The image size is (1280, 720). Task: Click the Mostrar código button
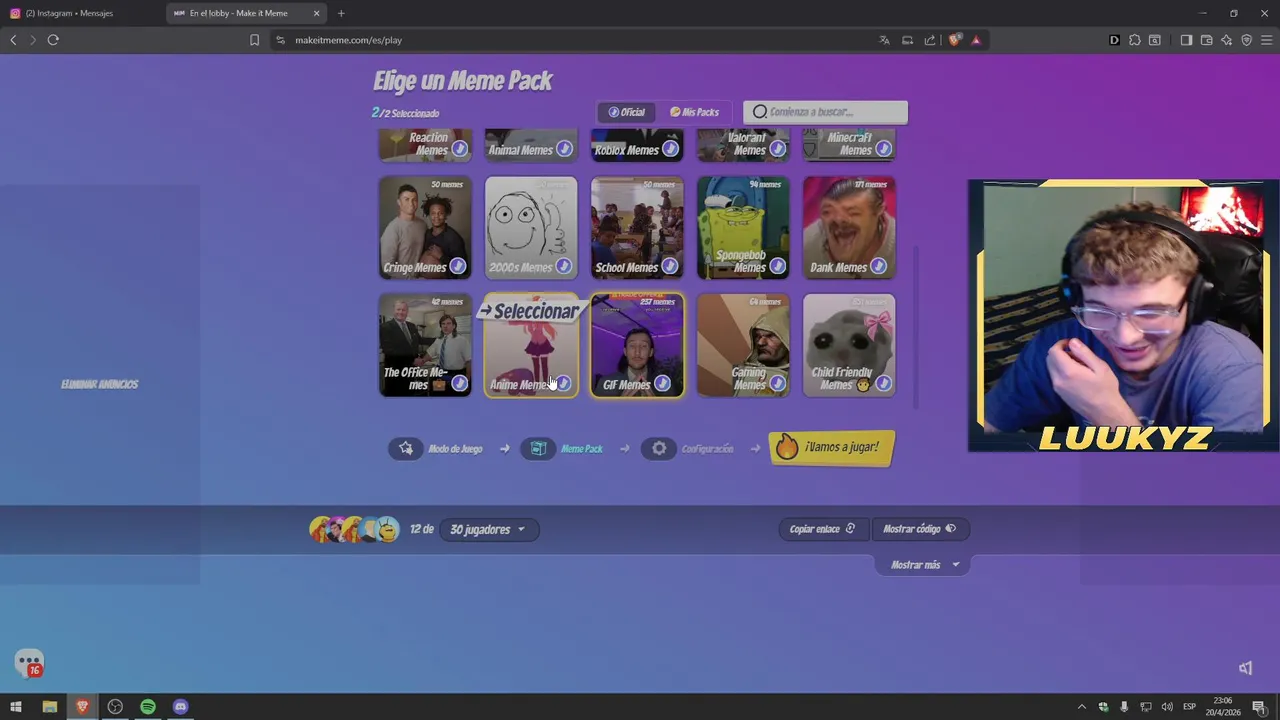click(919, 529)
